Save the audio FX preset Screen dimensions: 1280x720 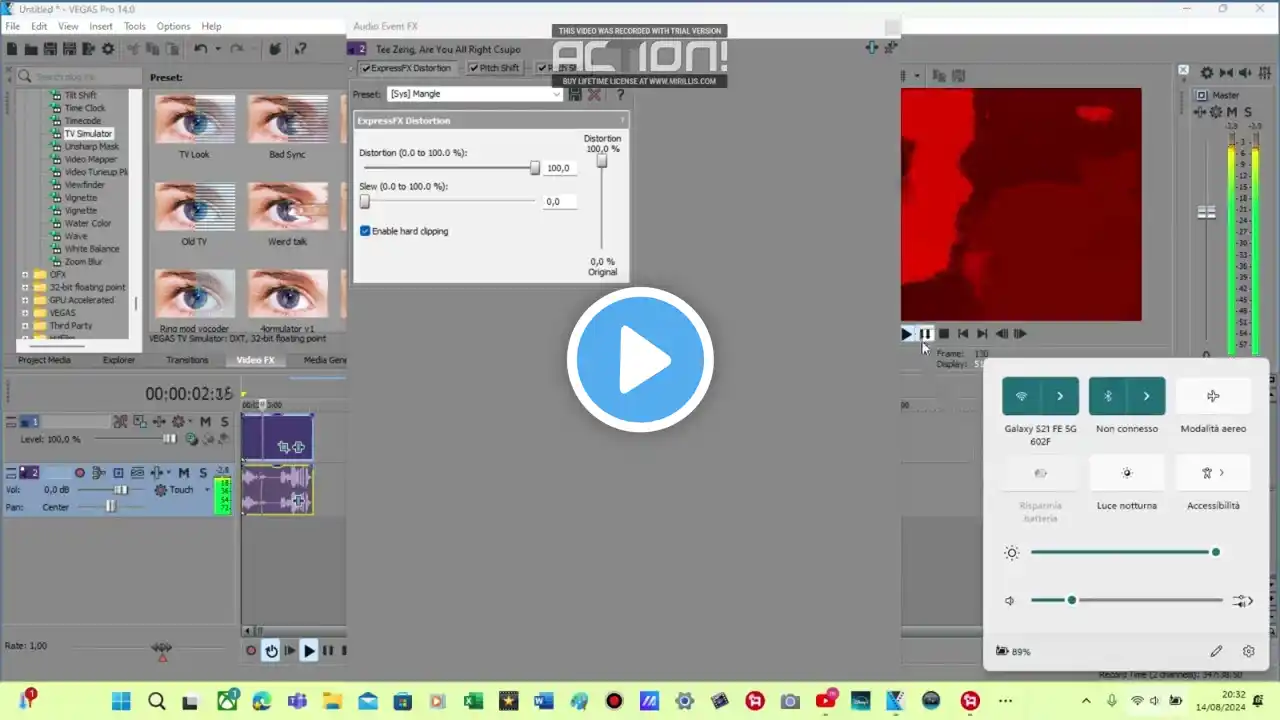coord(575,94)
